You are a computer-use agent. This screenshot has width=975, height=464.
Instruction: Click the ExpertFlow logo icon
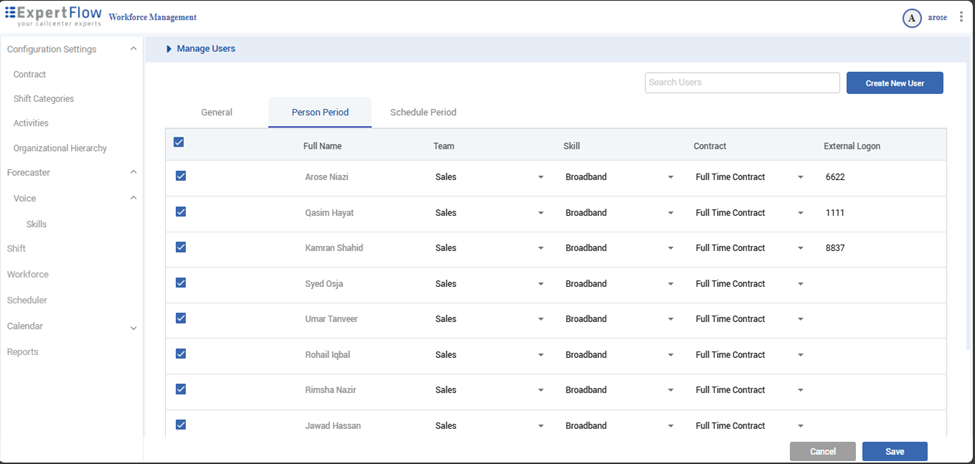pos(10,13)
